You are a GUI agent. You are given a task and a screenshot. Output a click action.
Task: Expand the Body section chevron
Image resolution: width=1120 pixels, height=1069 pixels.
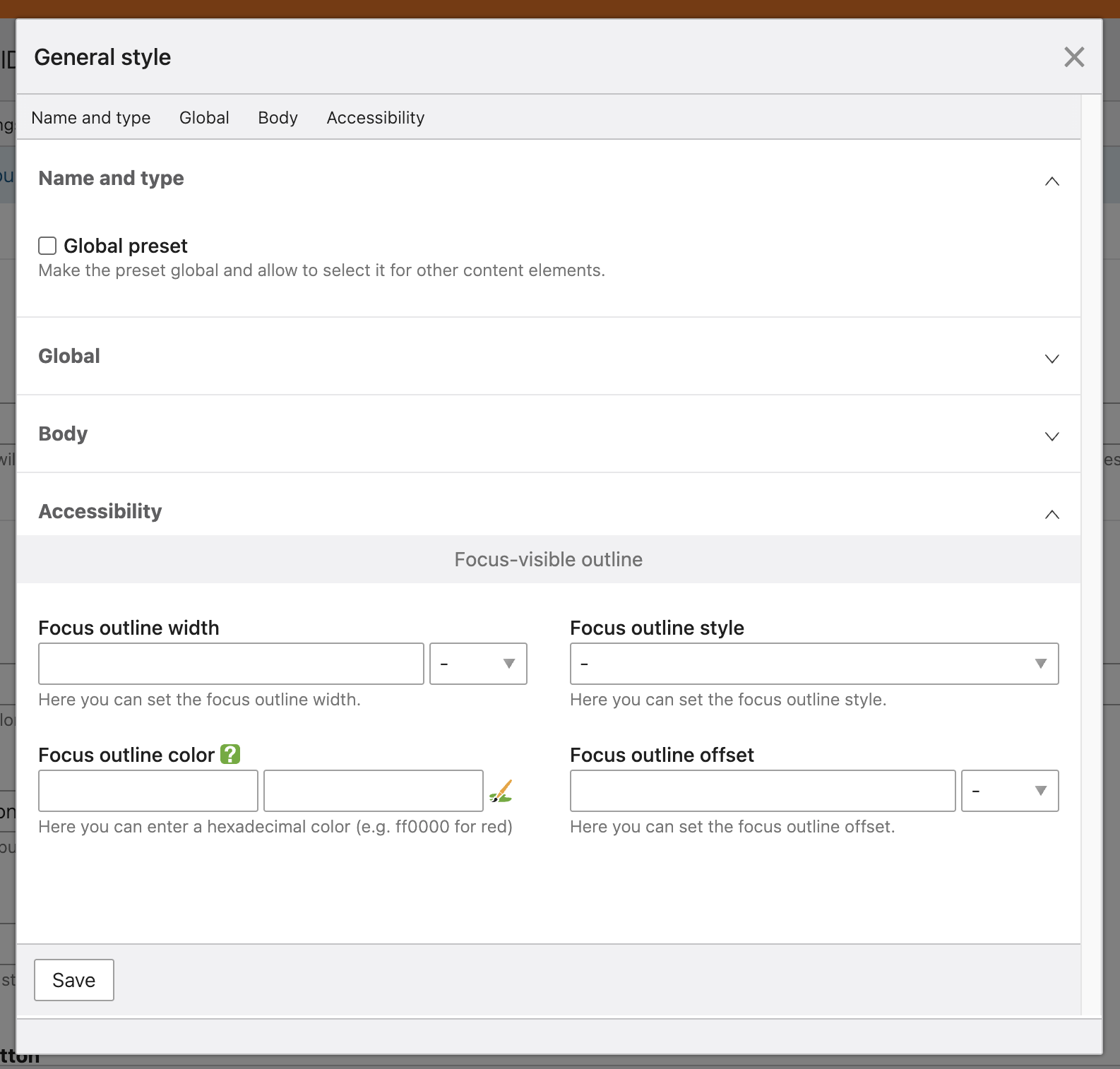click(1052, 436)
